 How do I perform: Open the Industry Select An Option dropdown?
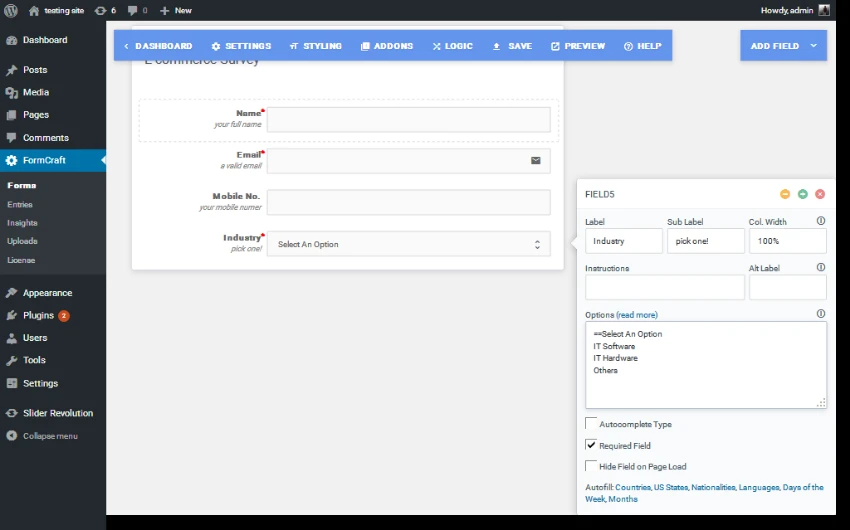(409, 244)
